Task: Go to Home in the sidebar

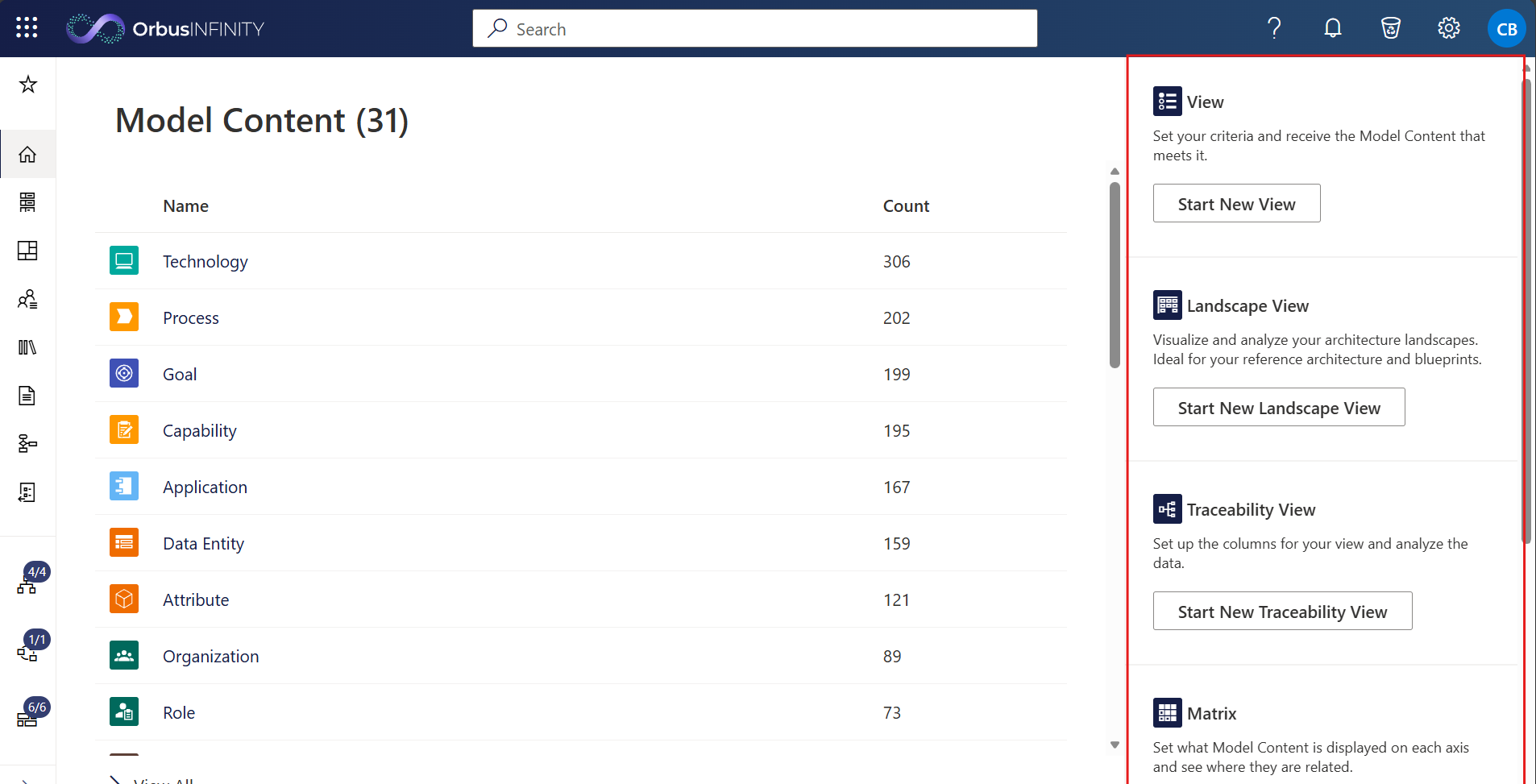Action: [x=27, y=154]
